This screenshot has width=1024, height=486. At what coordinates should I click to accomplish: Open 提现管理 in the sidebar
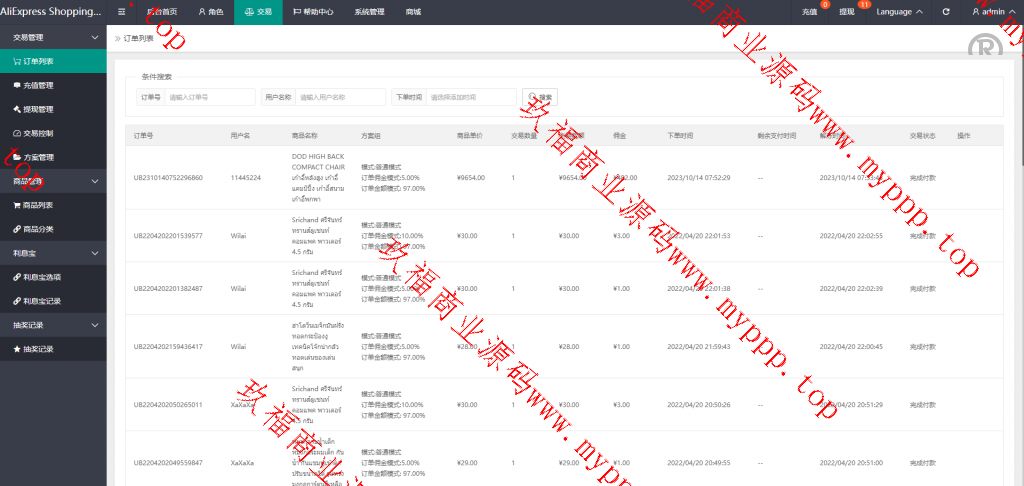click(38, 109)
